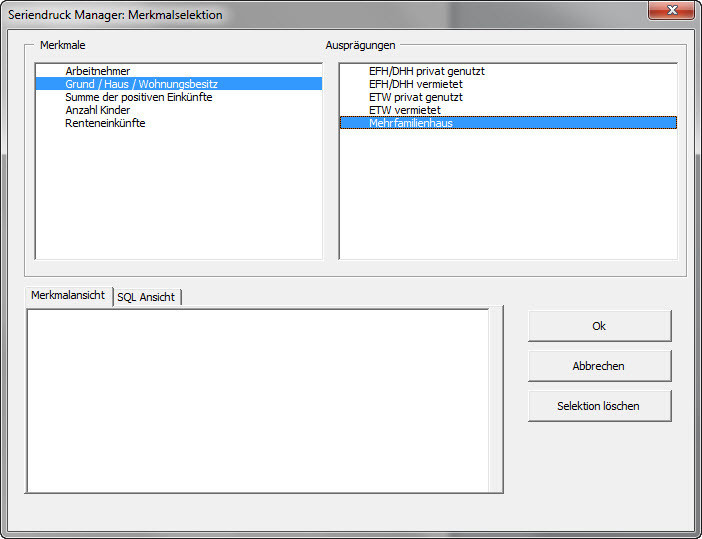Click inside the Merkmalansicht text area
This screenshot has width=702, height=539.
coord(258,401)
